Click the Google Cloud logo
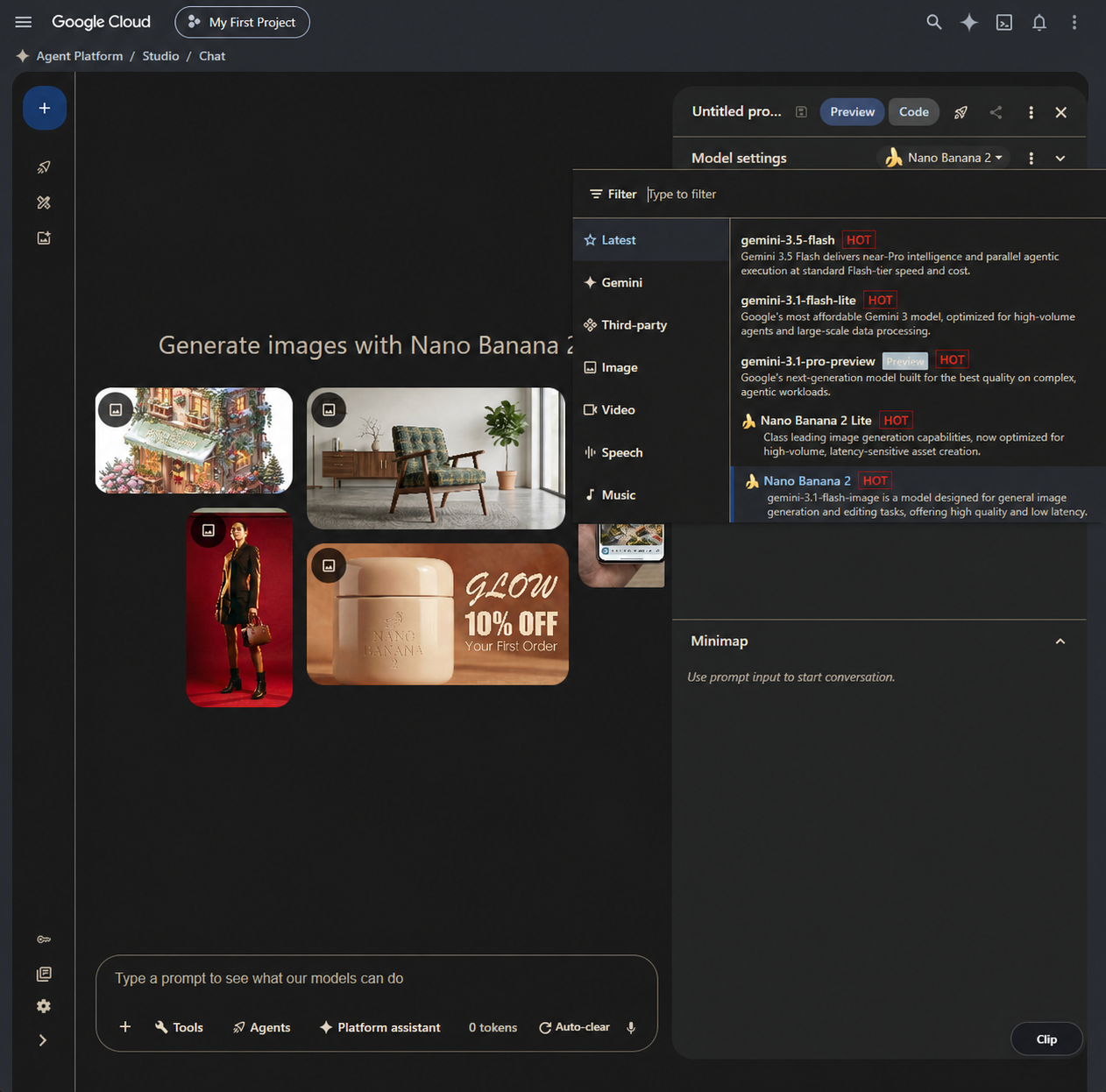 [x=101, y=22]
